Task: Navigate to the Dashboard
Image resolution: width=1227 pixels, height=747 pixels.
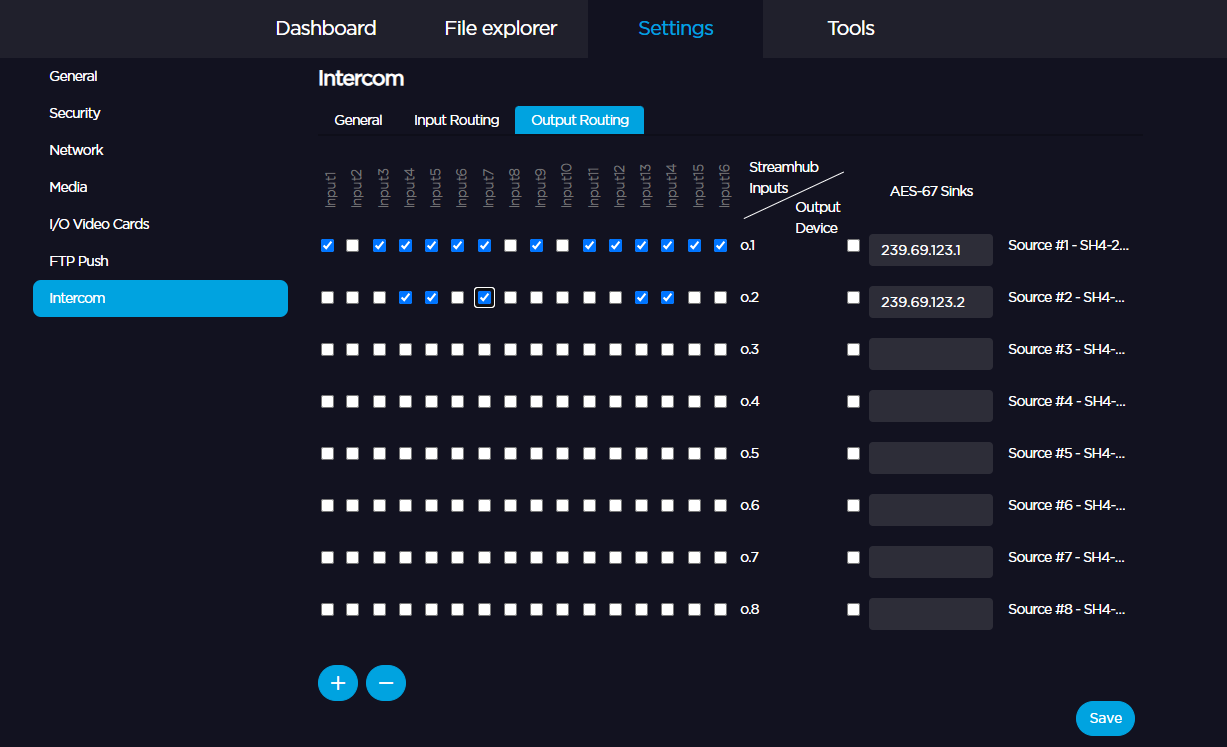Action: click(326, 28)
